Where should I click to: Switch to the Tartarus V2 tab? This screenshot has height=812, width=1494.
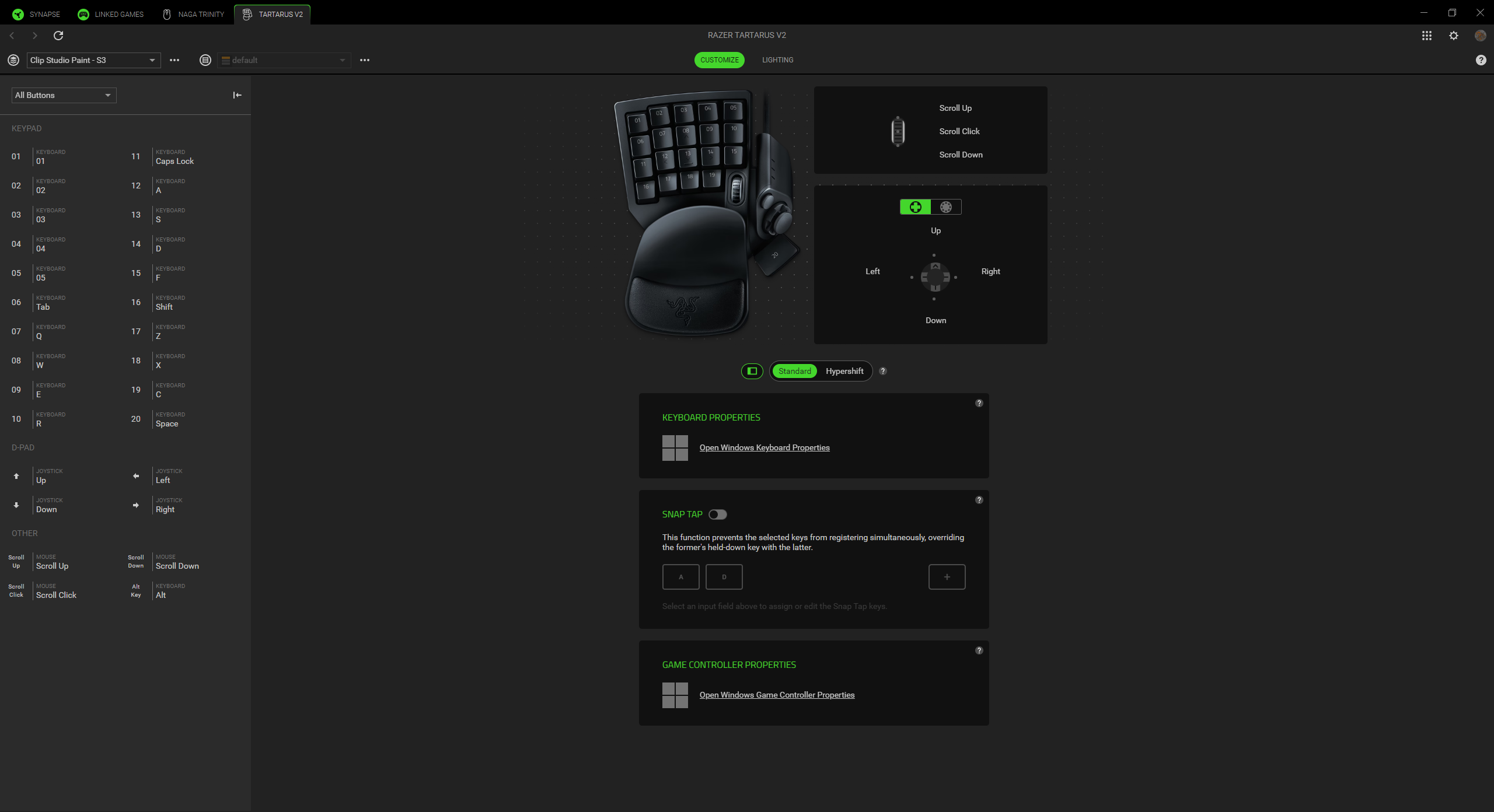(273, 14)
